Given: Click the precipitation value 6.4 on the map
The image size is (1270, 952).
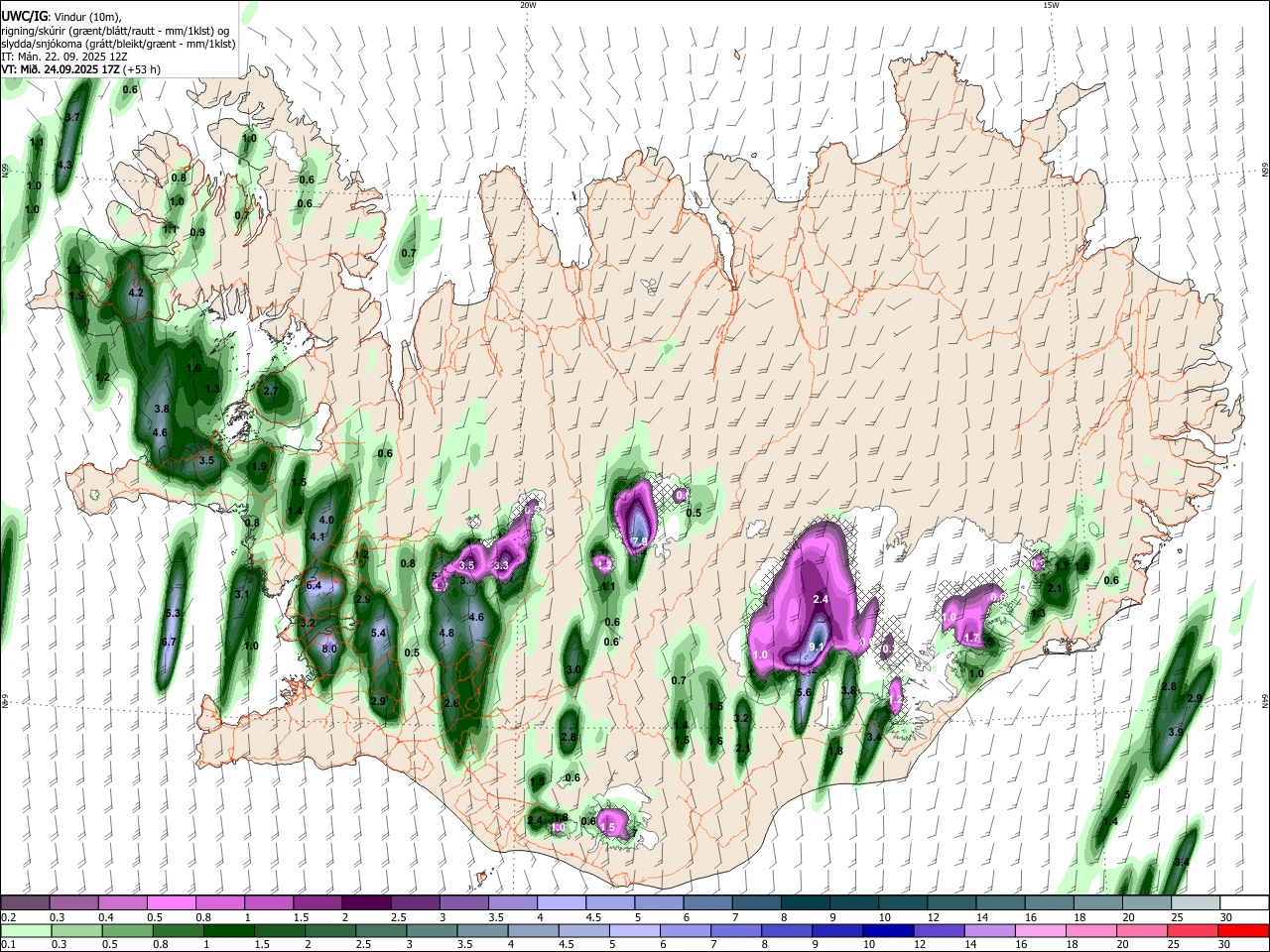Looking at the screenshot, I should click(x=315, y=586).
